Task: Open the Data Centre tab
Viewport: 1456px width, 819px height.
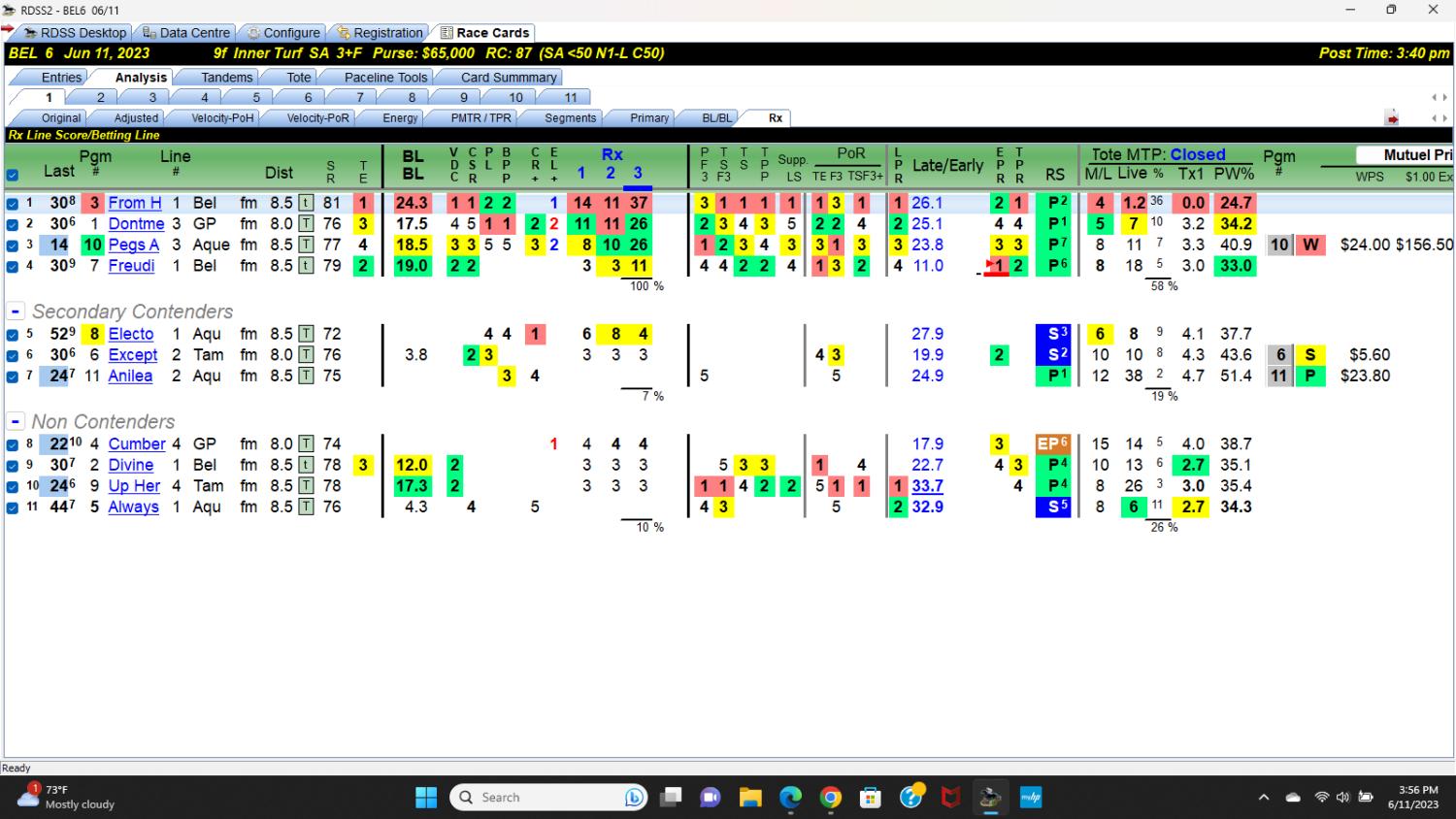Action: click(186, 33)
